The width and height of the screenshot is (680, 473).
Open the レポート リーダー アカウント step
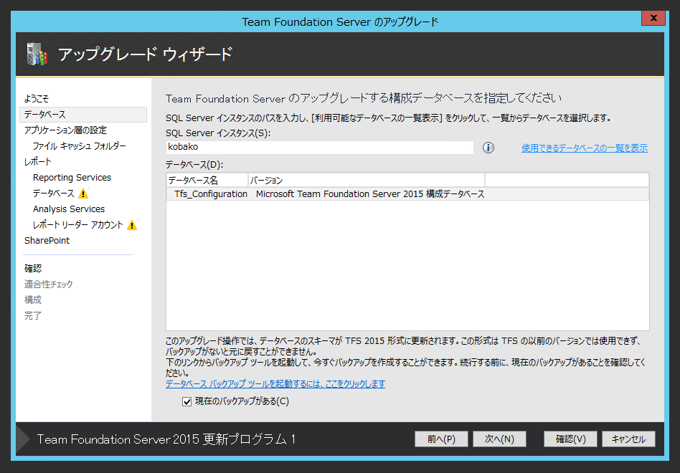pos(78,225)
